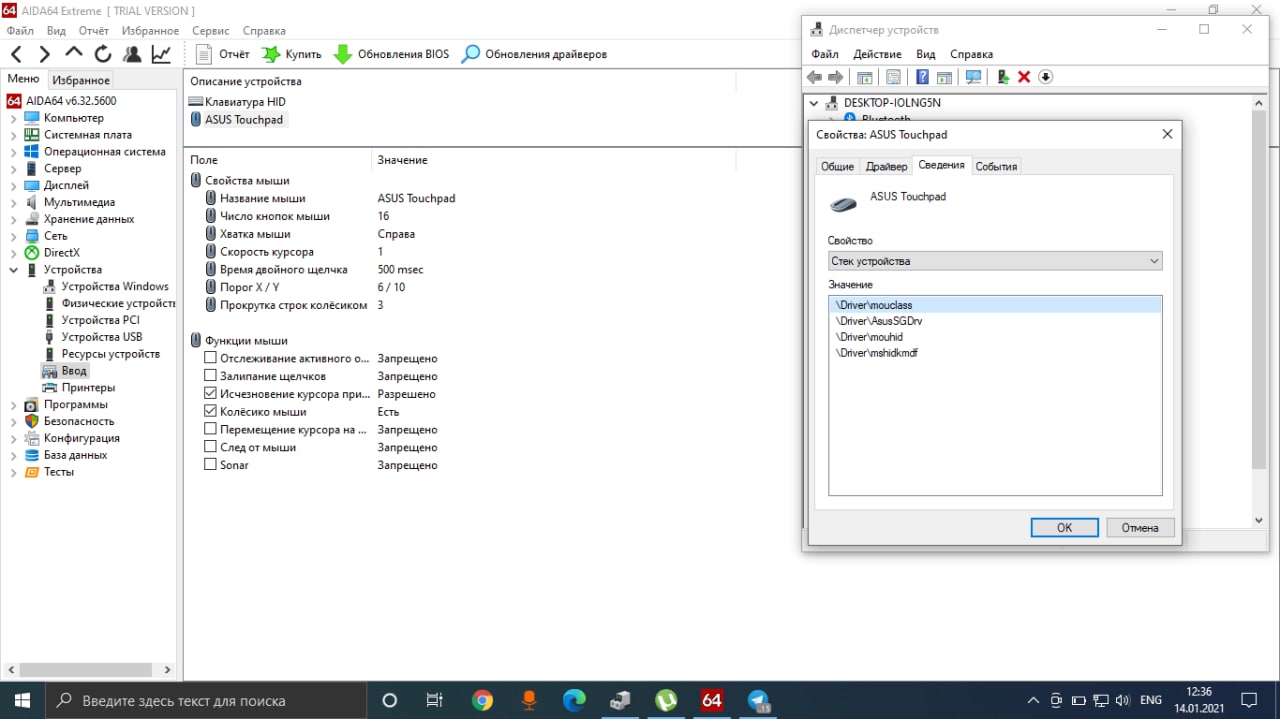Viewport: 1280px width, 719px height.
Task: Click Отмена in properties dialog
Action: pos(1140,527)
